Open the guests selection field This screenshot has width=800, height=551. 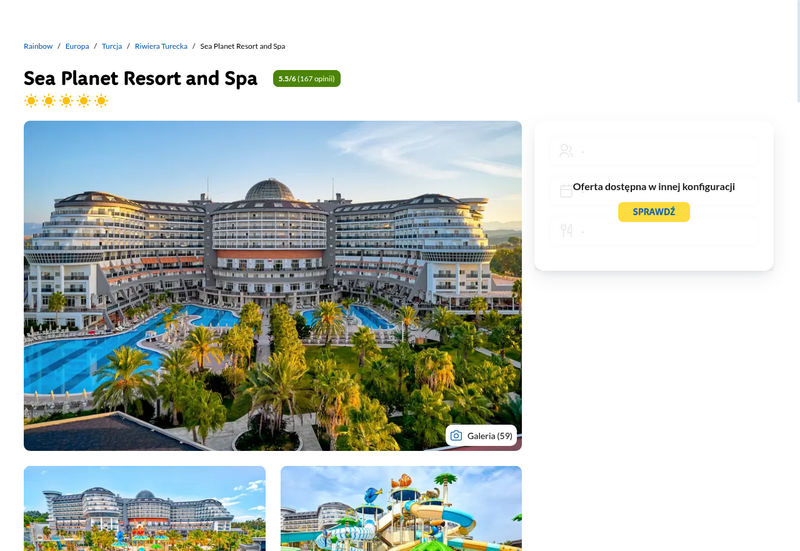coord(654,151)
